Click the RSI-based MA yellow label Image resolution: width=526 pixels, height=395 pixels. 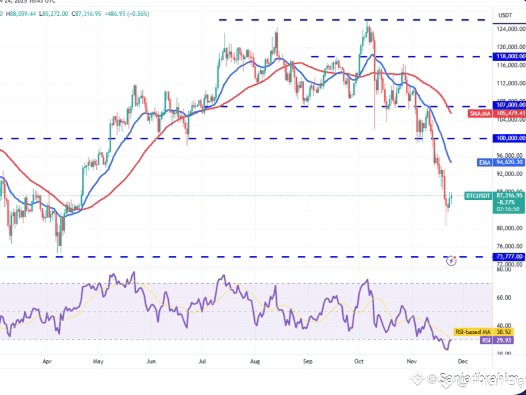point(473,332)
